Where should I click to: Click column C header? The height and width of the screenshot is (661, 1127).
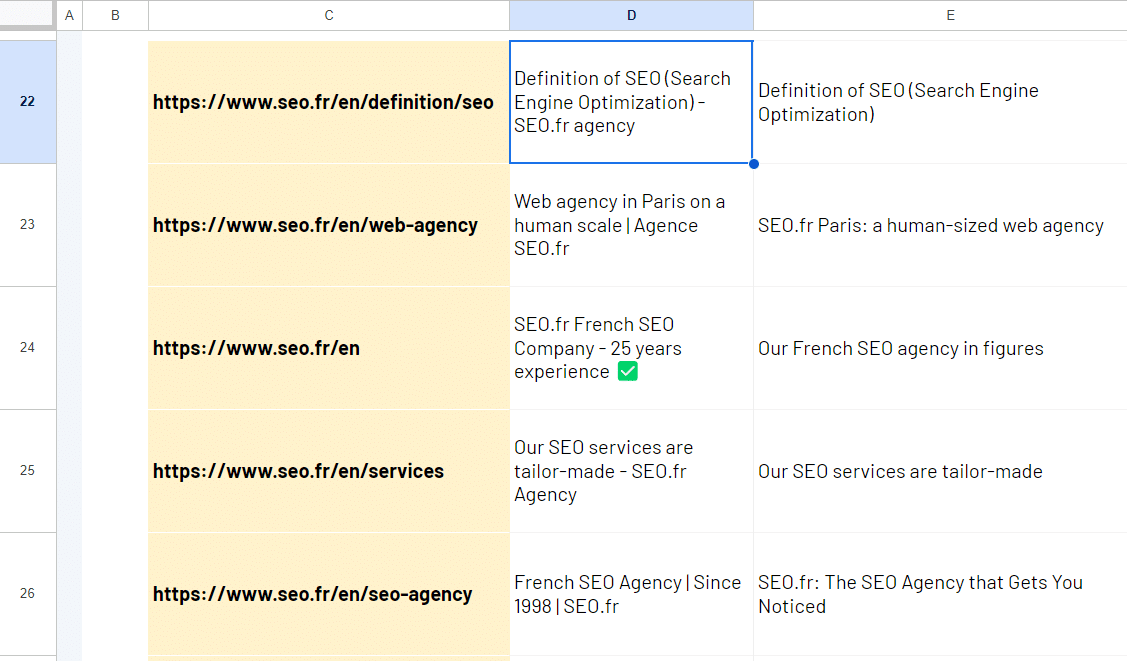point(329,15)
